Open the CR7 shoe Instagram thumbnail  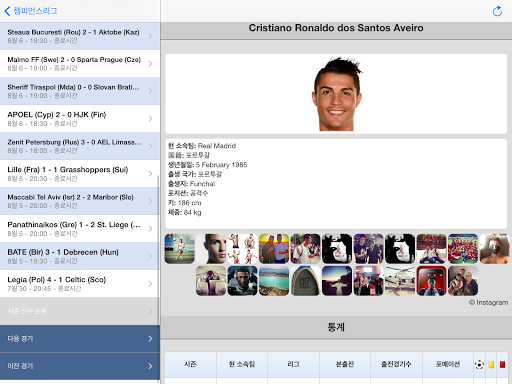click(305, 281)
